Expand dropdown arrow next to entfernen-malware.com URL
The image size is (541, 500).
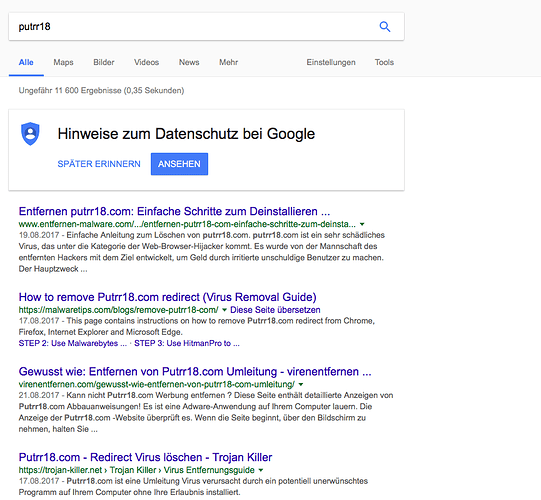click(x=362, y=224)
